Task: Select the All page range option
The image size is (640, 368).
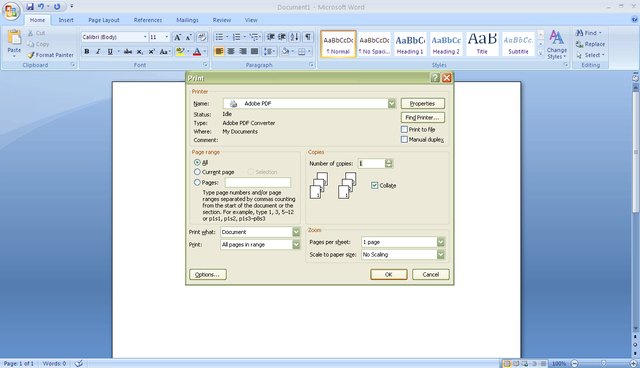Action: pos(197,162)
